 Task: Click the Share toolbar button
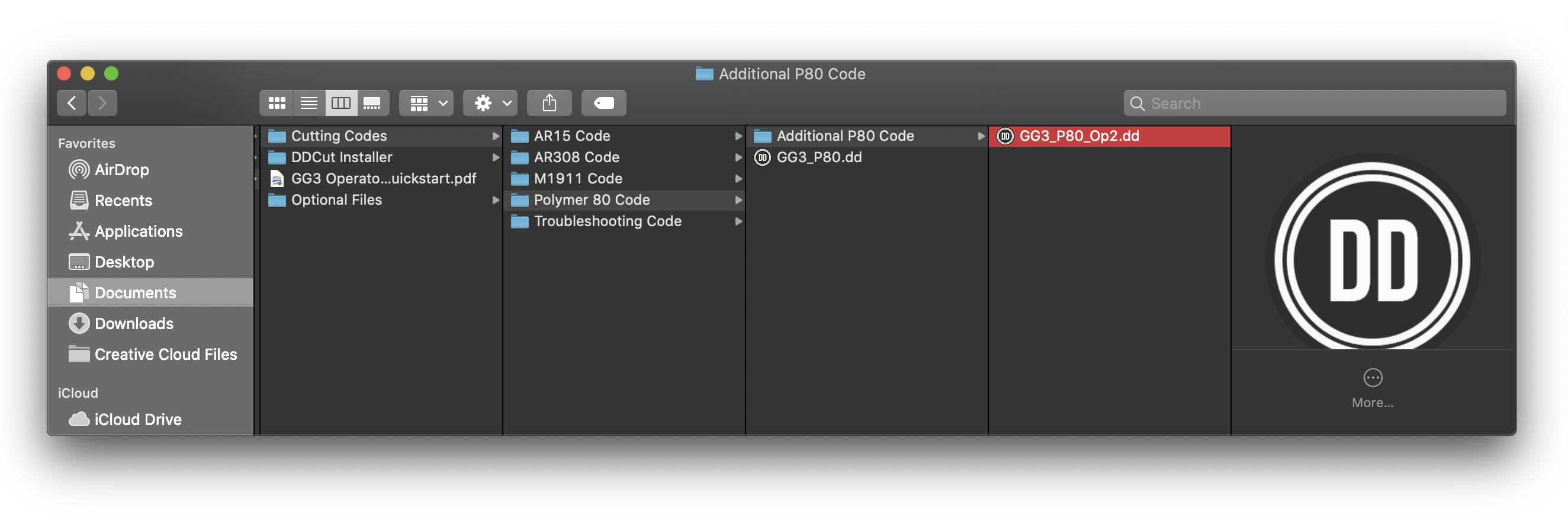[x=549, y=104]
